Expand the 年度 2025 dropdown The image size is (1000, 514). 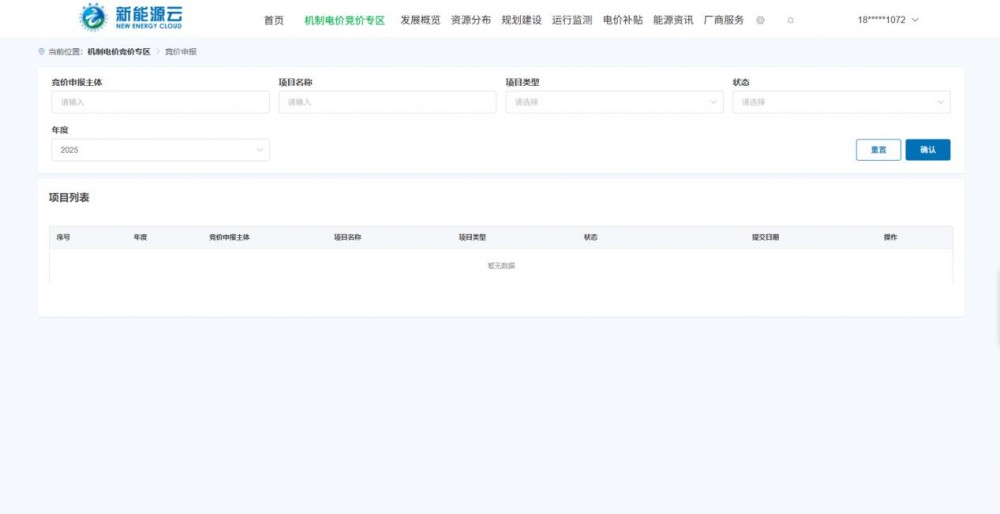pyautogui.click(x=160, y=150)
